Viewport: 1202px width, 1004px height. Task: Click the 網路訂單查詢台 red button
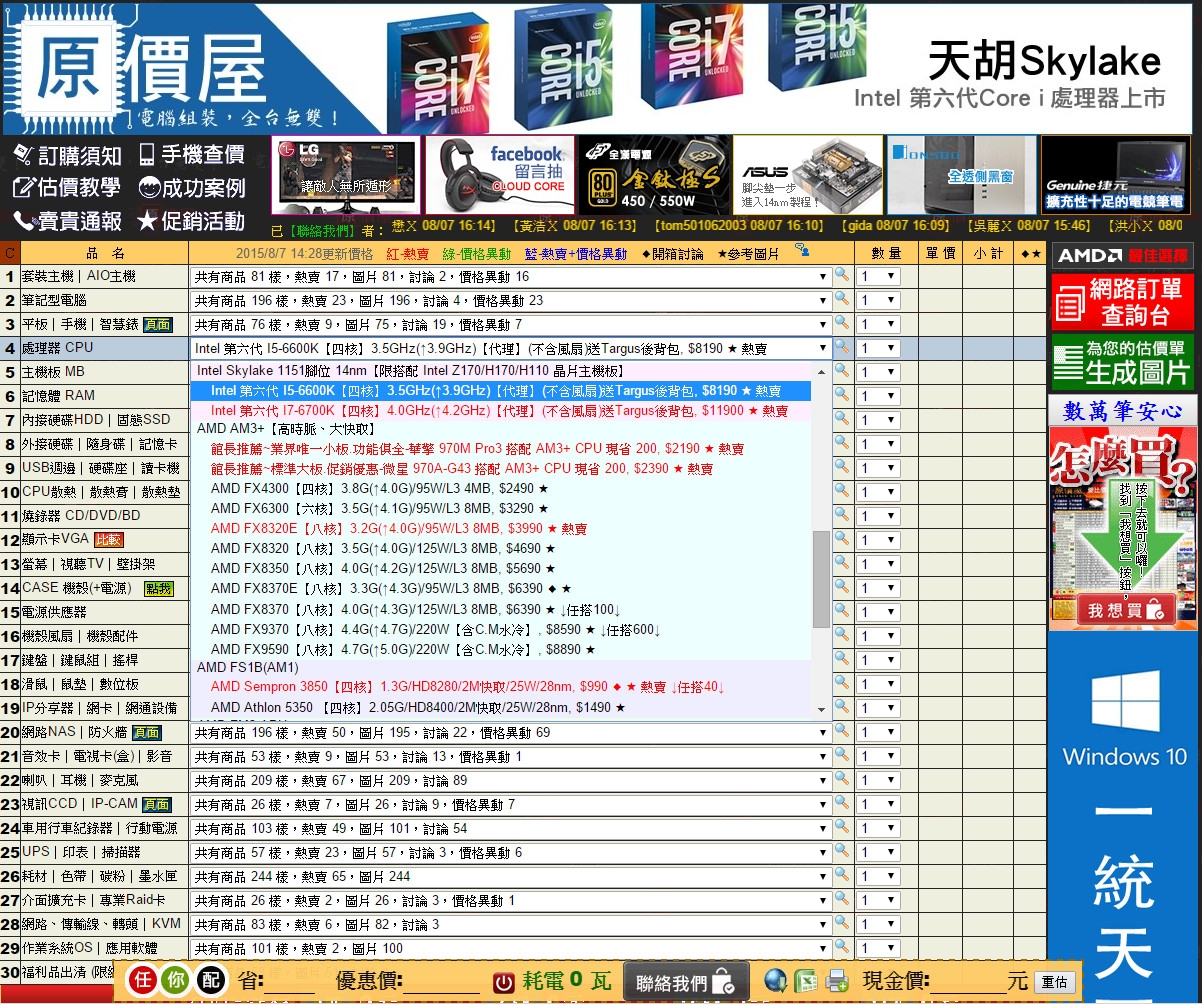[1122, 301]
